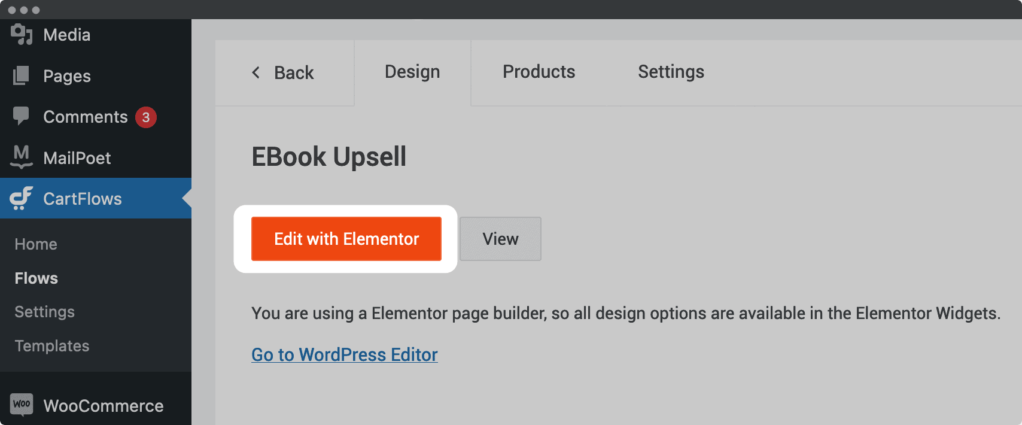Open the MailPoet menu item
Viewport: 1022px width, 425px height.
(77, 158)
